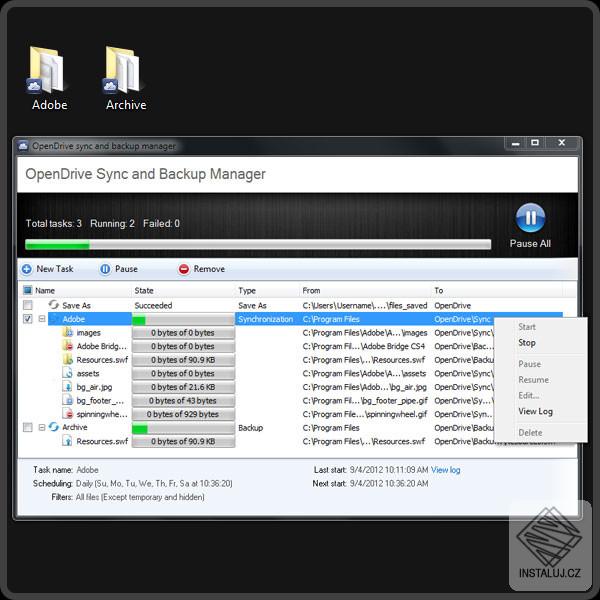Sort by the Name column header
Screen dimensions: 600x600
[45, 290]
